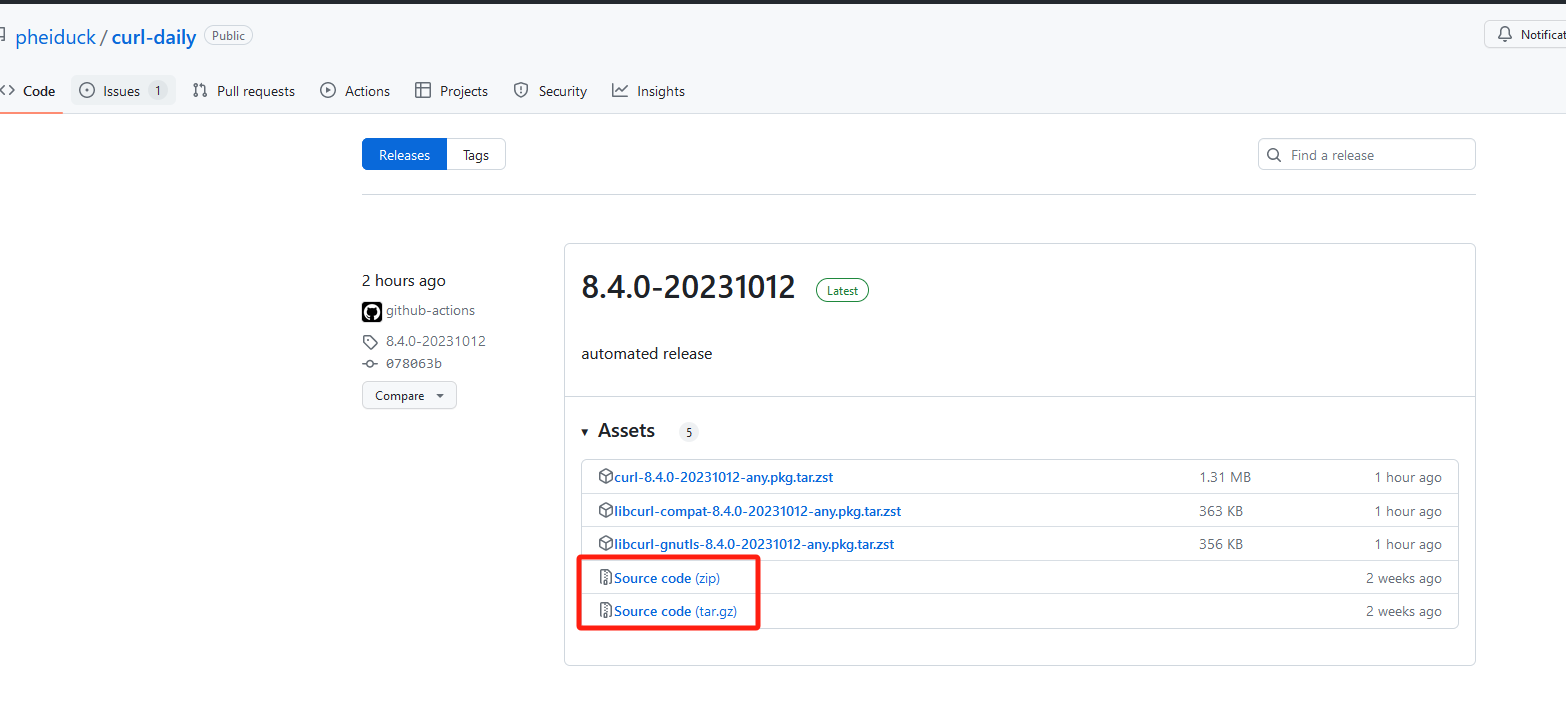This screenshot has height=714, width=1566.
Task: Open commit 078063b
Action: pyautogui.click(x=413, y=364)
